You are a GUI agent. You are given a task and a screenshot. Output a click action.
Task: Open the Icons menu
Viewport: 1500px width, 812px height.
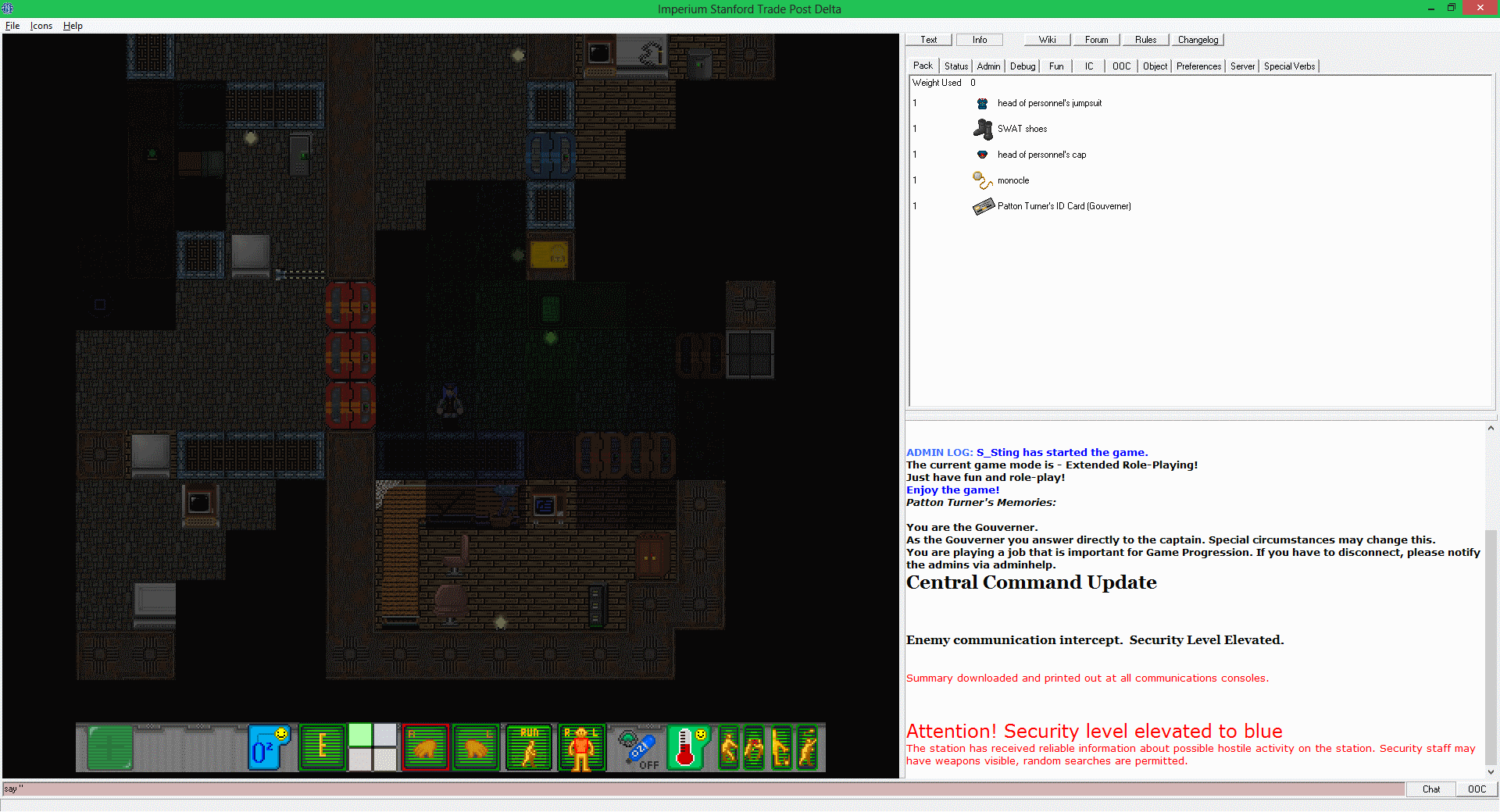(x=41, y=26)
